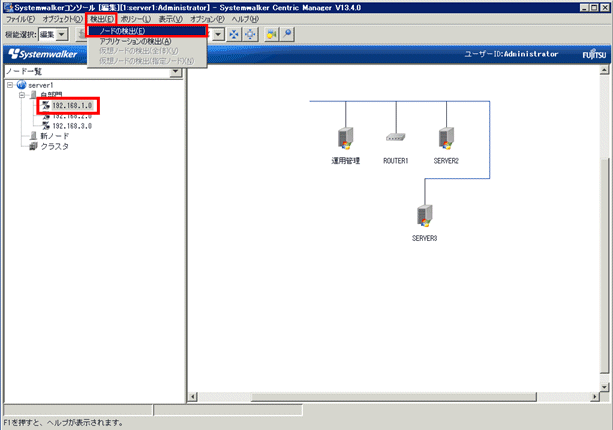Collapse the server1 tree node
This screenshot has width=613, height=430.
point(9,85)
